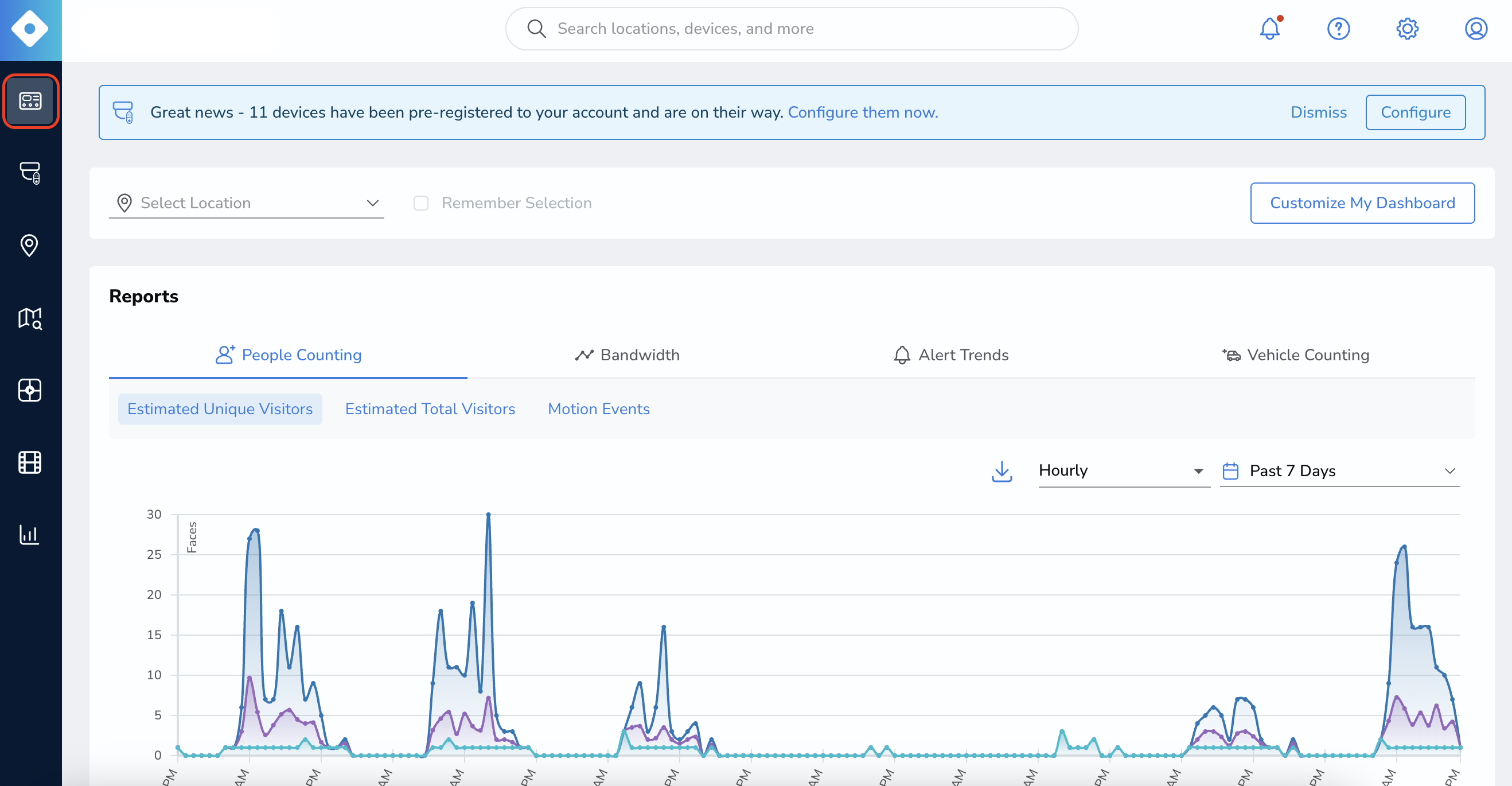Select Motion Events sub-tab
This screenshot has width=1512, height=786.
(599, 409)
